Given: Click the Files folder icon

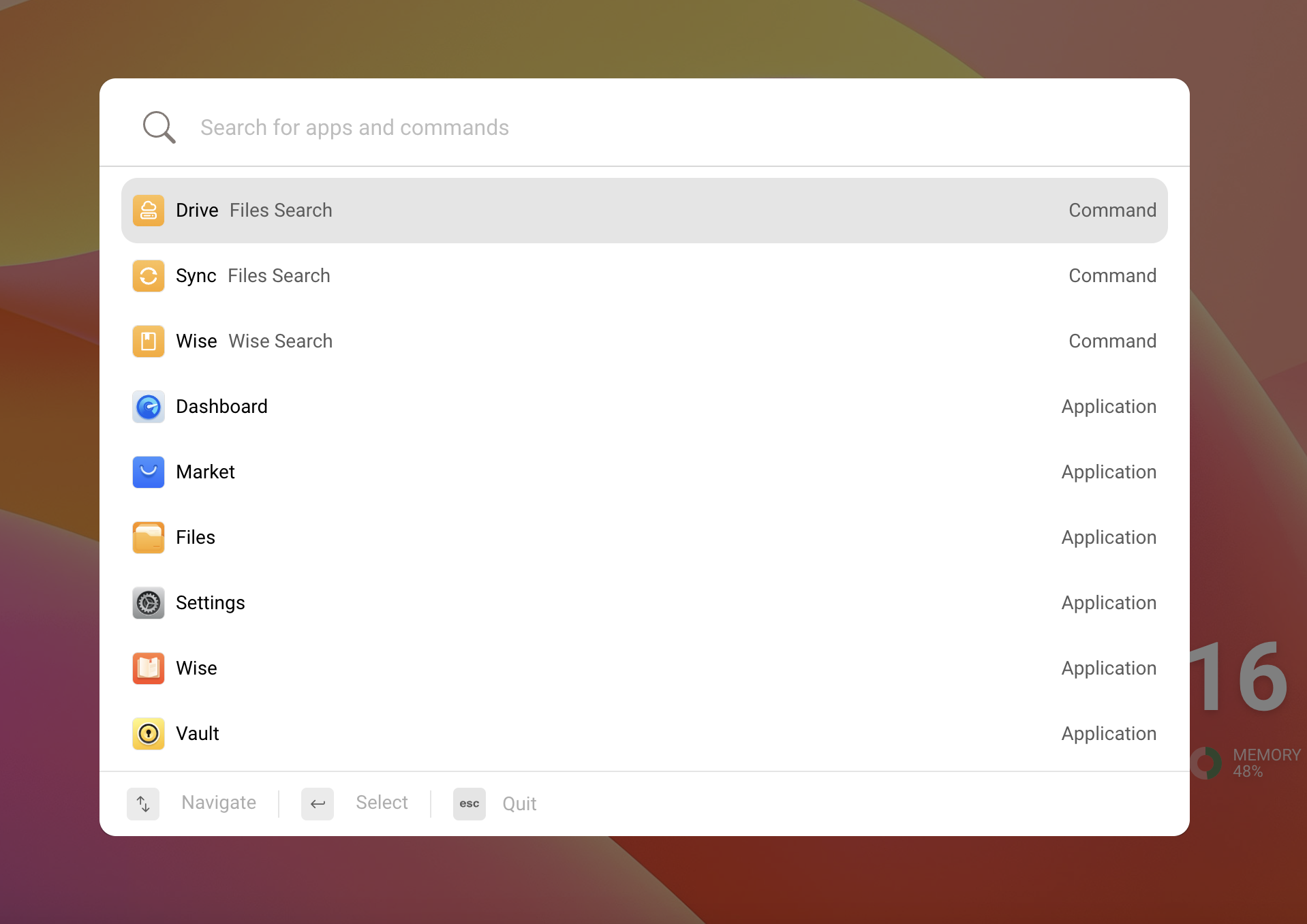Looking at the screenshot, I should click(x=149, y=538).
